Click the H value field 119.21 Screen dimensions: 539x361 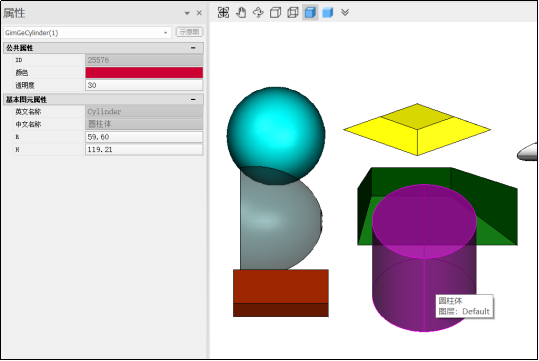pyautogui.click(x=144, y=150)
